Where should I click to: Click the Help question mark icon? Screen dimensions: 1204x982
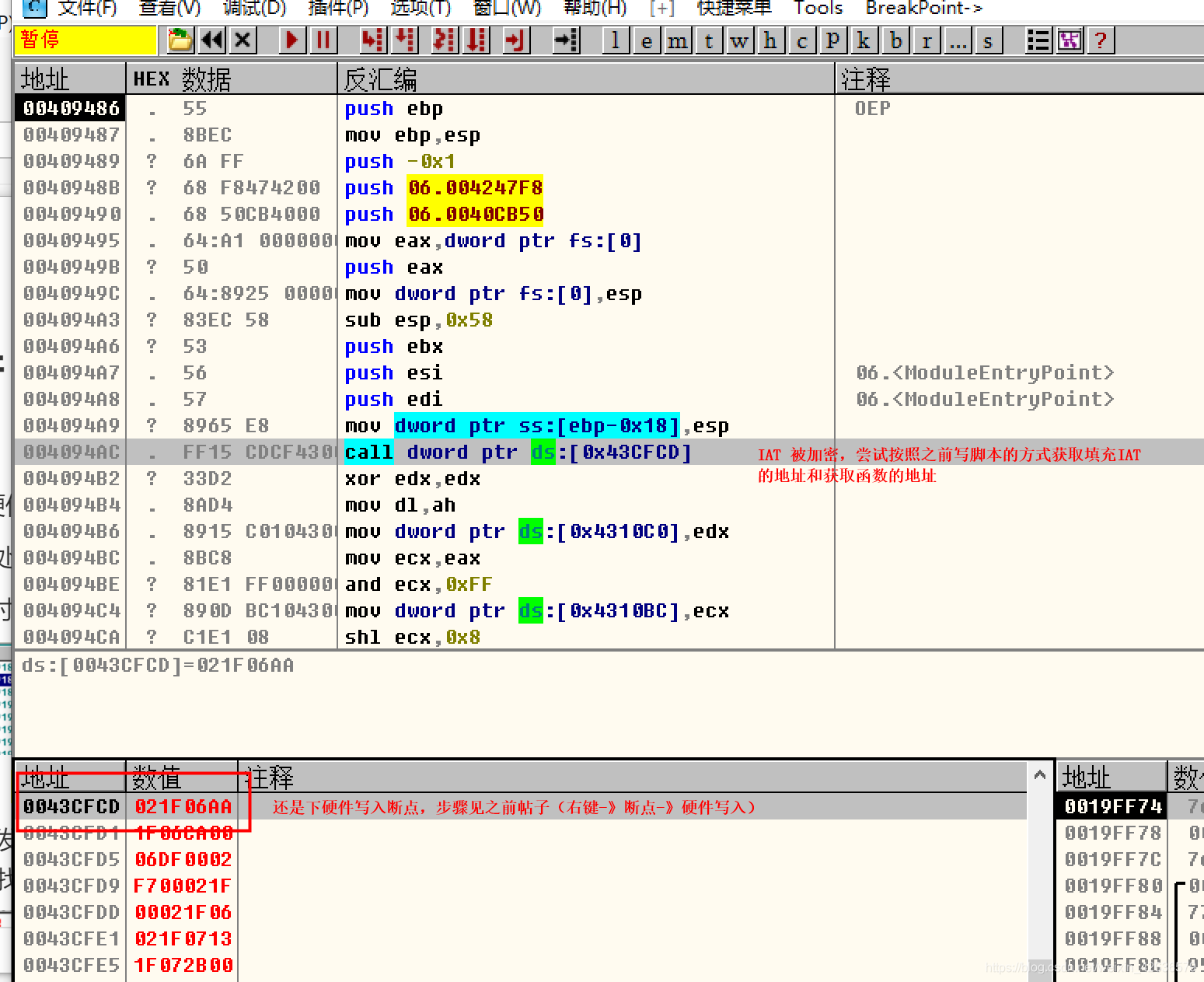(1101, 40)
